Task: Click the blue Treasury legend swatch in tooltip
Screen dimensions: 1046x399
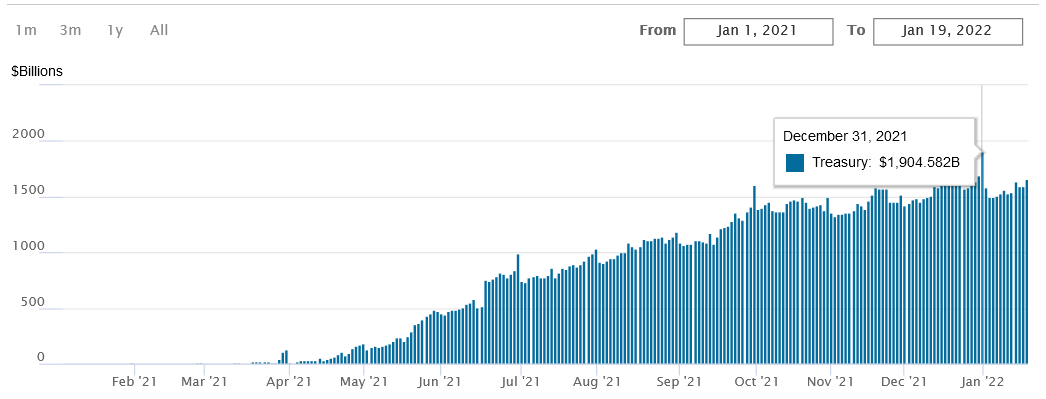Action: [x=795, y=162]
